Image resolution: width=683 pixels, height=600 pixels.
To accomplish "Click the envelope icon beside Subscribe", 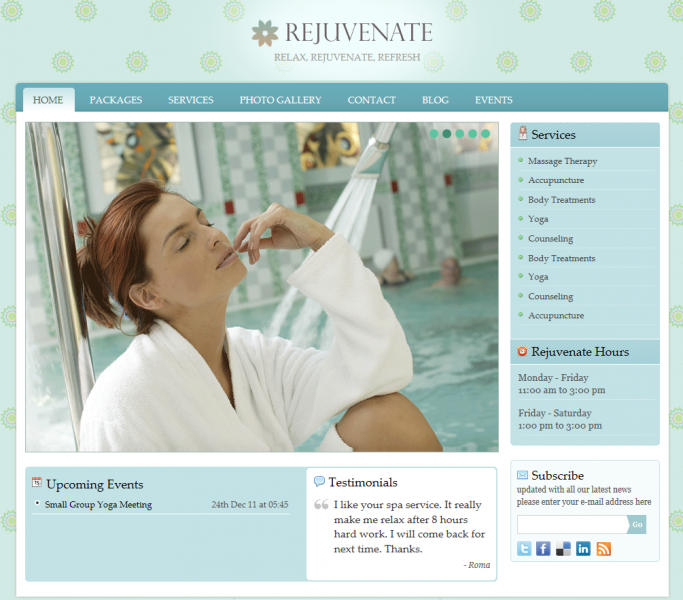I will [x=522, y=475].
